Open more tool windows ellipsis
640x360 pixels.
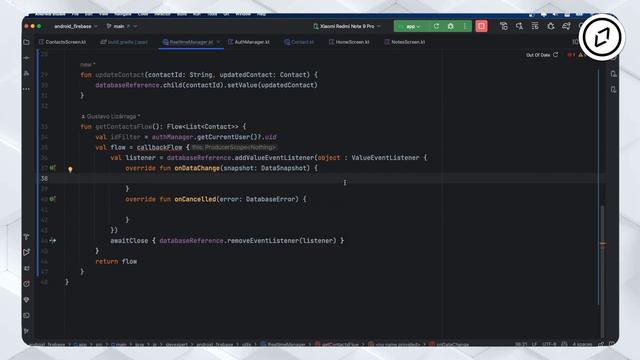tap(27, 89)
